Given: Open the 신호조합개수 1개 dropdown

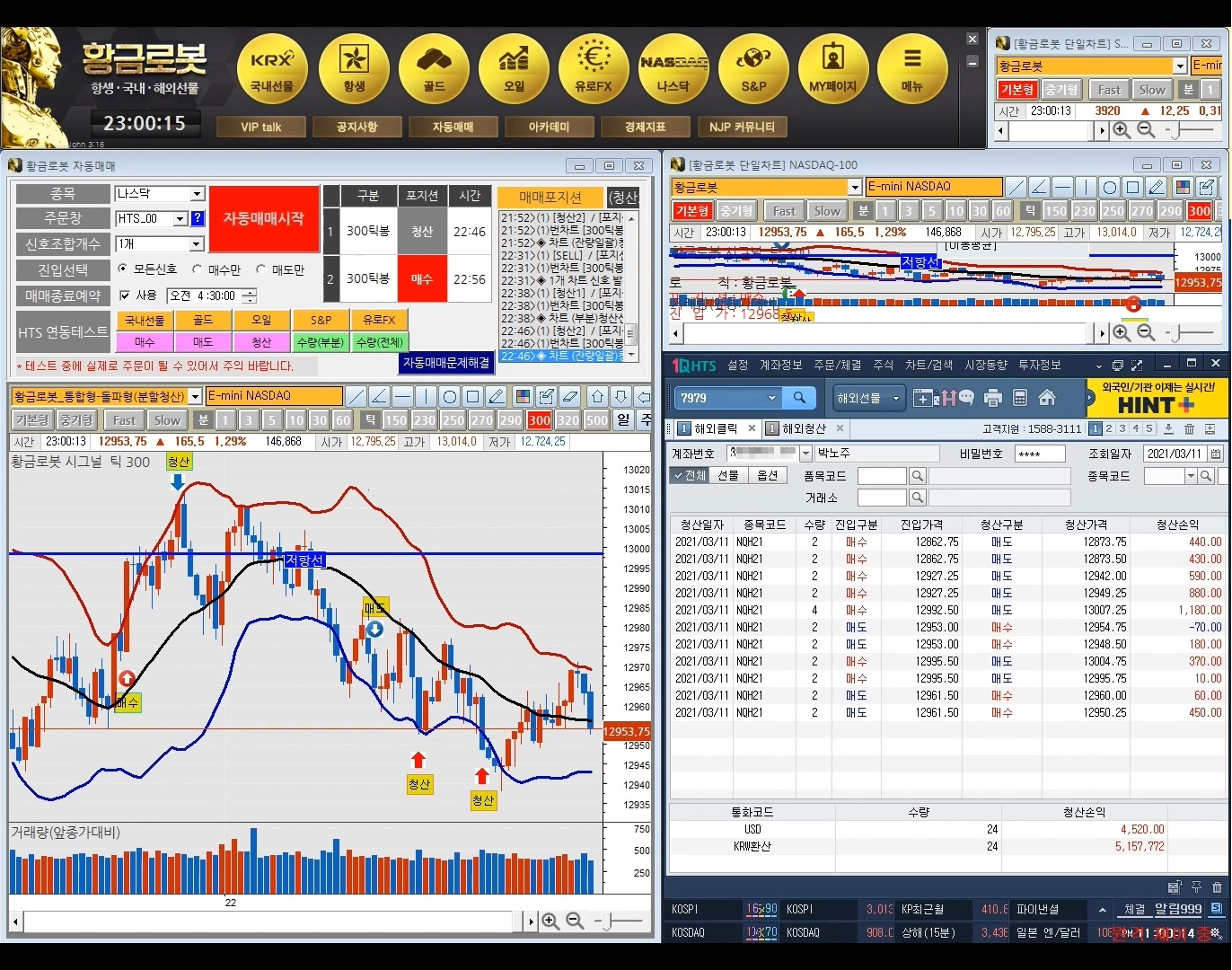Looking at the screenshot, I should pos(198,244).
